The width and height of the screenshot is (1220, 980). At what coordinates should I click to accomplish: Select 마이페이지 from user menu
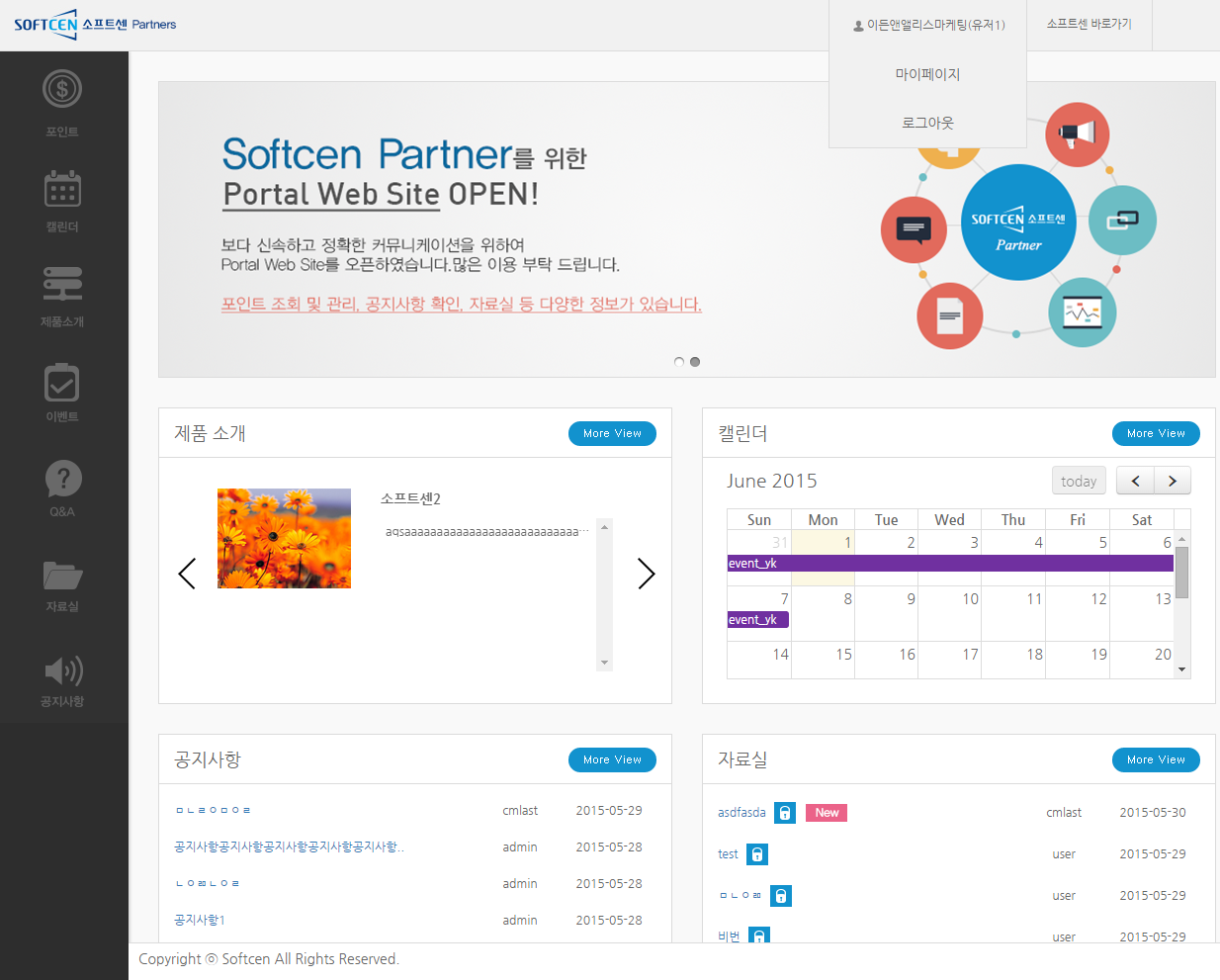tap(927, 74)
